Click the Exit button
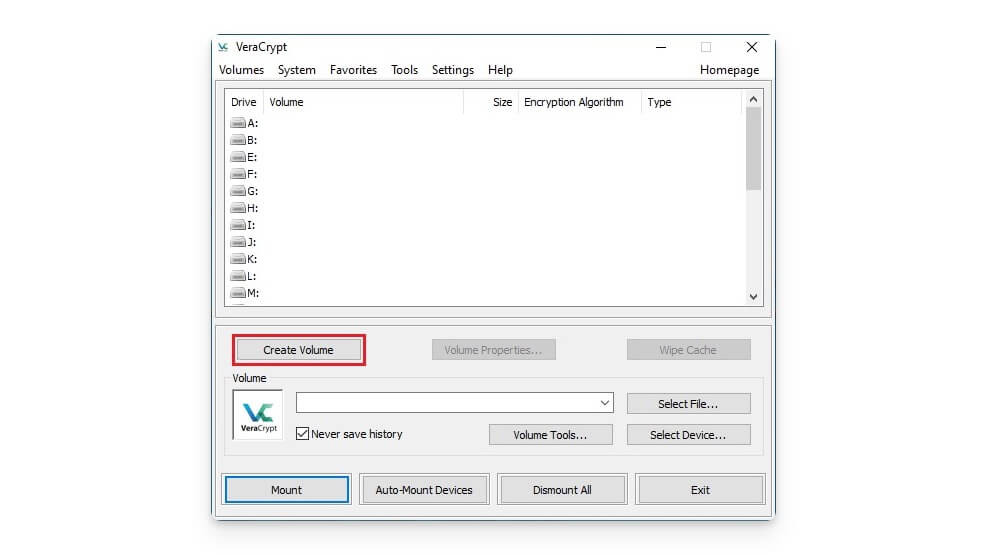 coord(700,490)
